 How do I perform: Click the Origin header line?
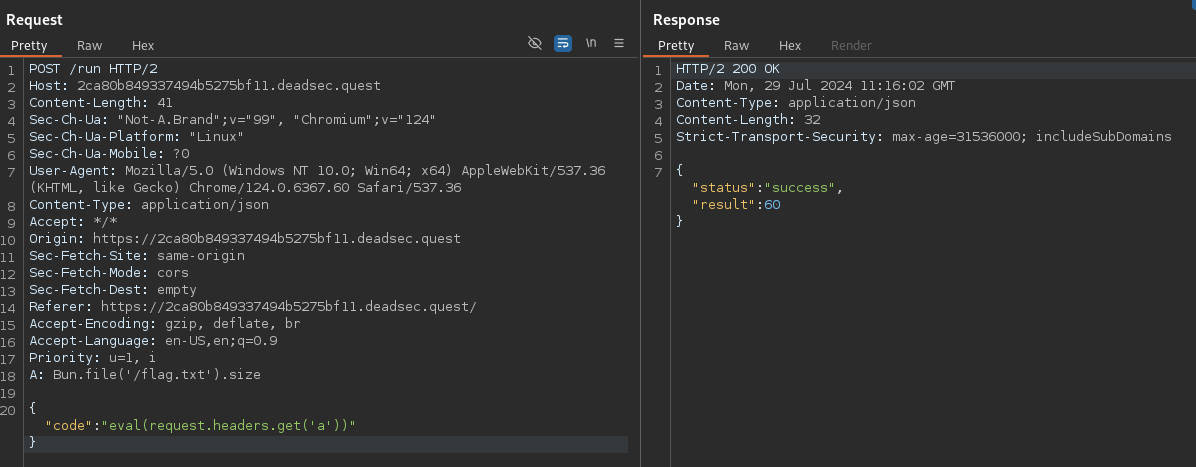245,238
